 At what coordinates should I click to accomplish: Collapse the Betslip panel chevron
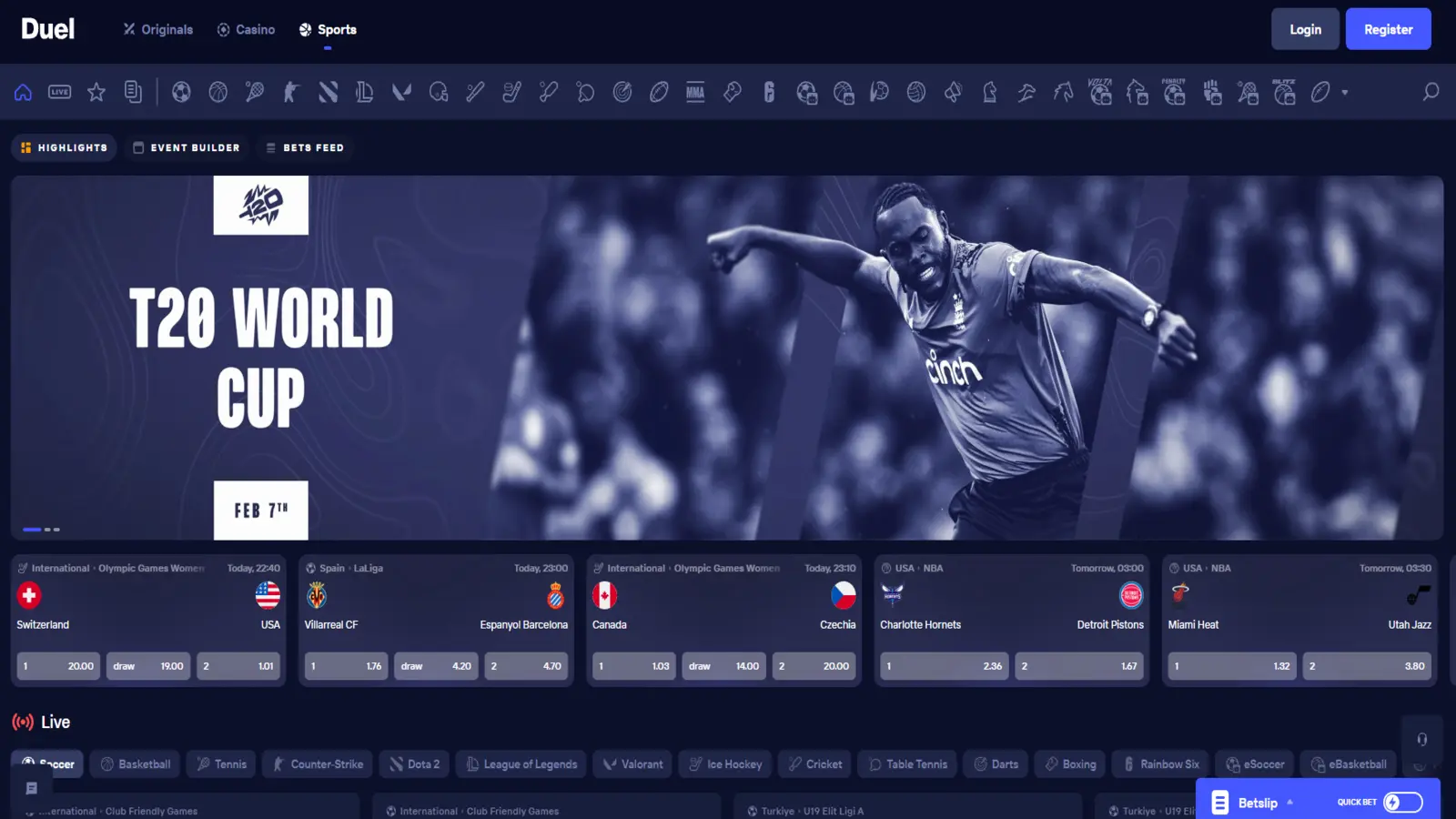(1292, 802)
